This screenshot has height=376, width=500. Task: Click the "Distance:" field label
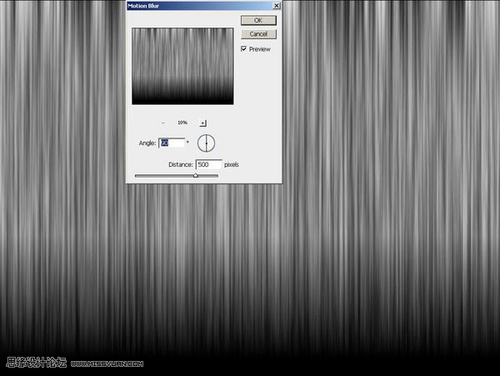click(181, 165)
